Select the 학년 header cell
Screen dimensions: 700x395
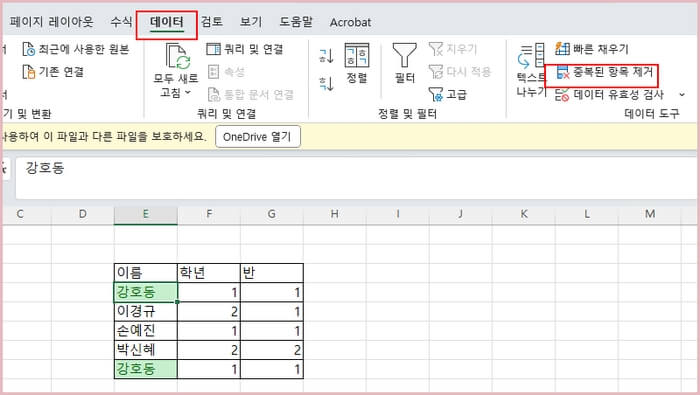click(x=208, y=272)
